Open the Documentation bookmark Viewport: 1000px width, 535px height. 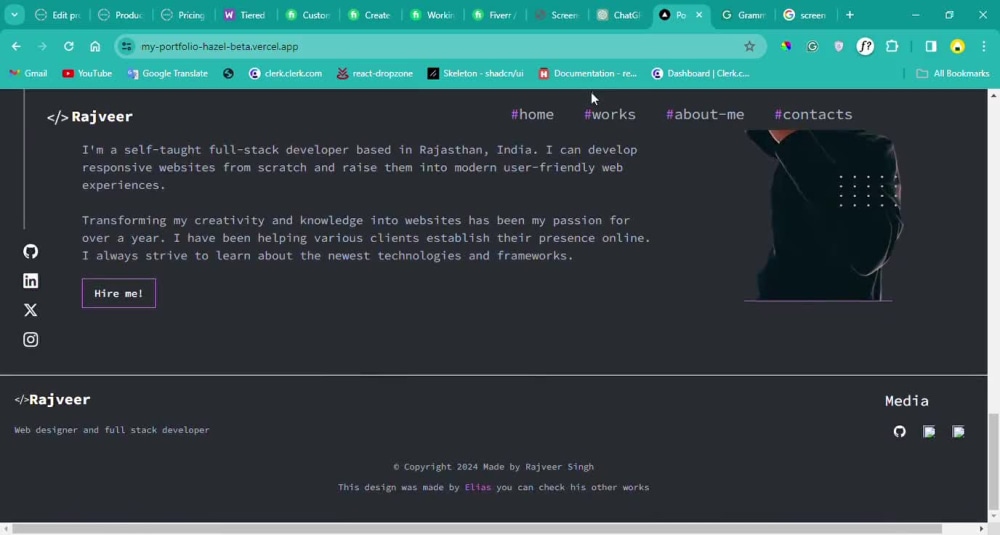587,73
